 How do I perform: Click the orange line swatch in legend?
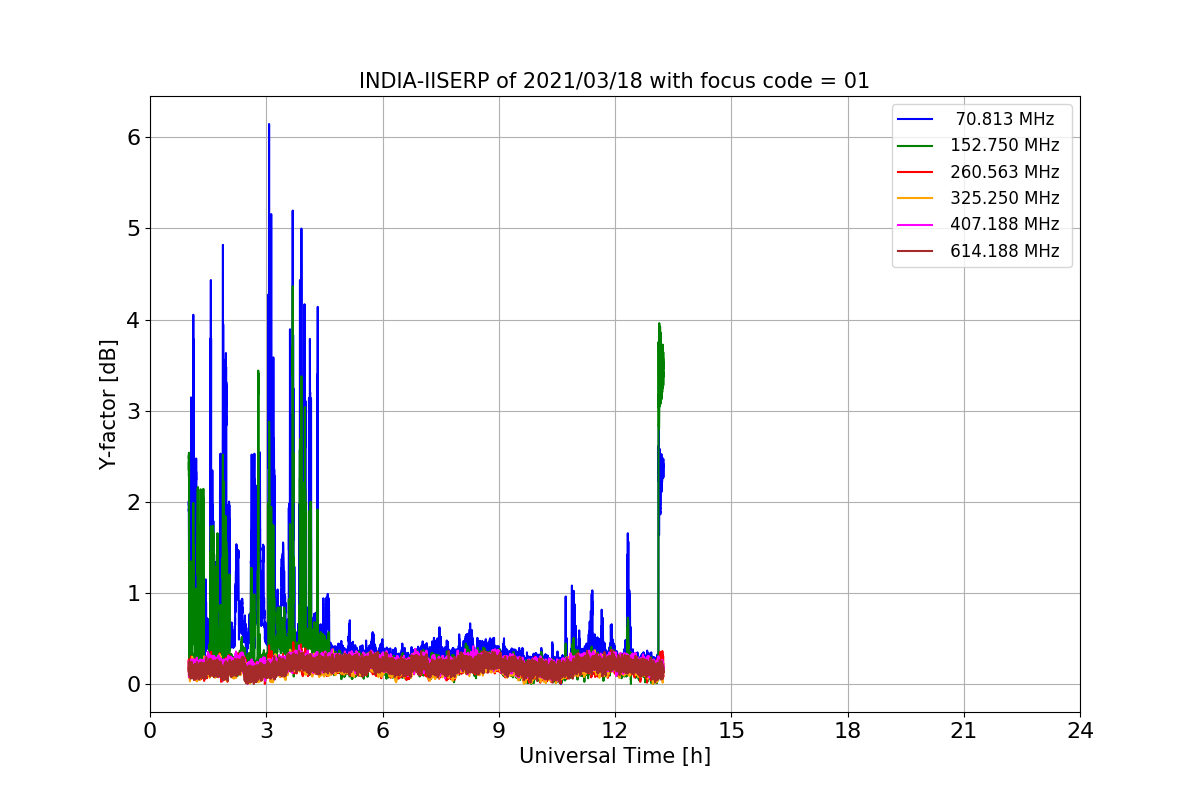[916, 198]
